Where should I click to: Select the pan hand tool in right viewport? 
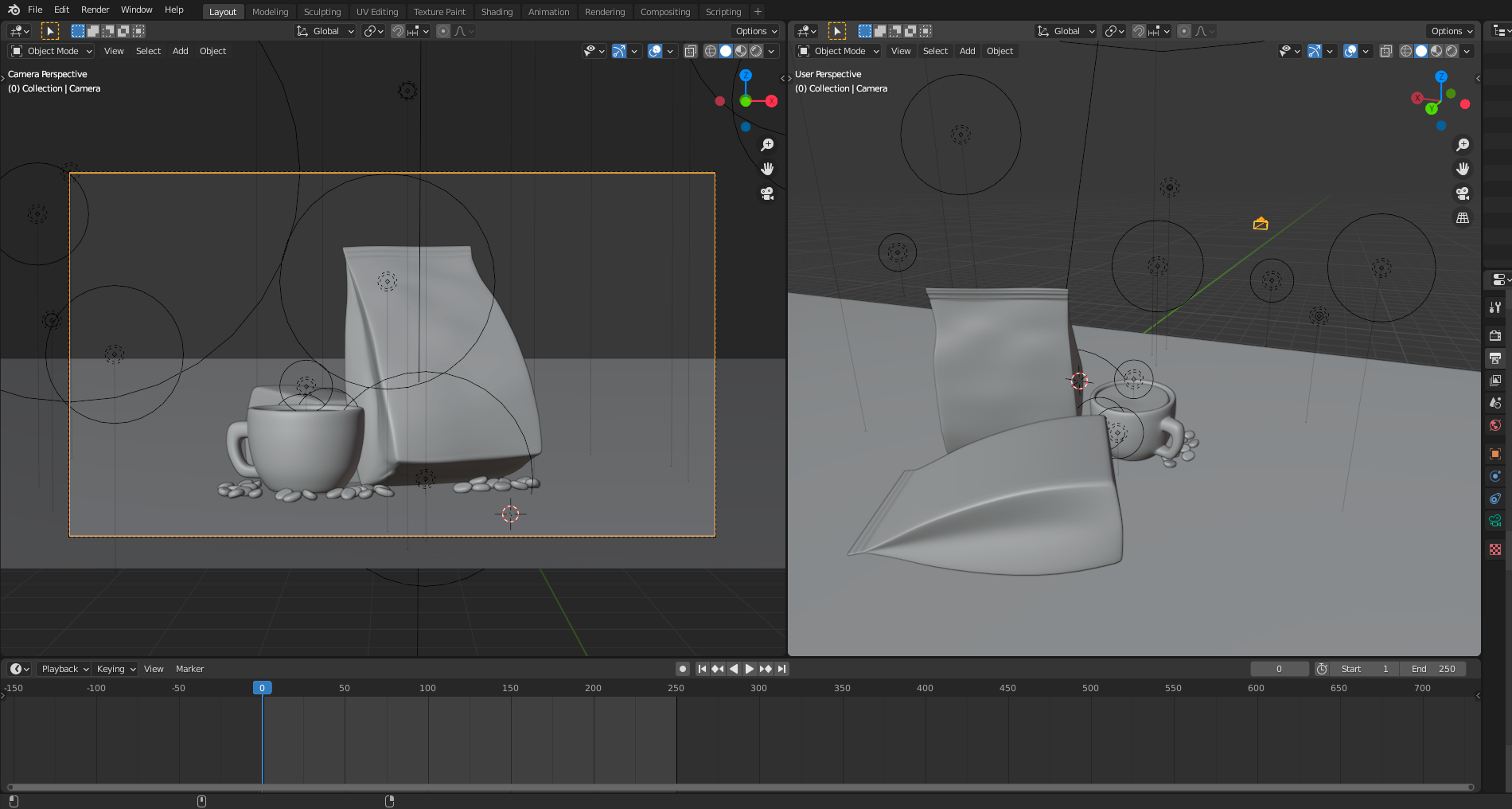click(1463, 169)
